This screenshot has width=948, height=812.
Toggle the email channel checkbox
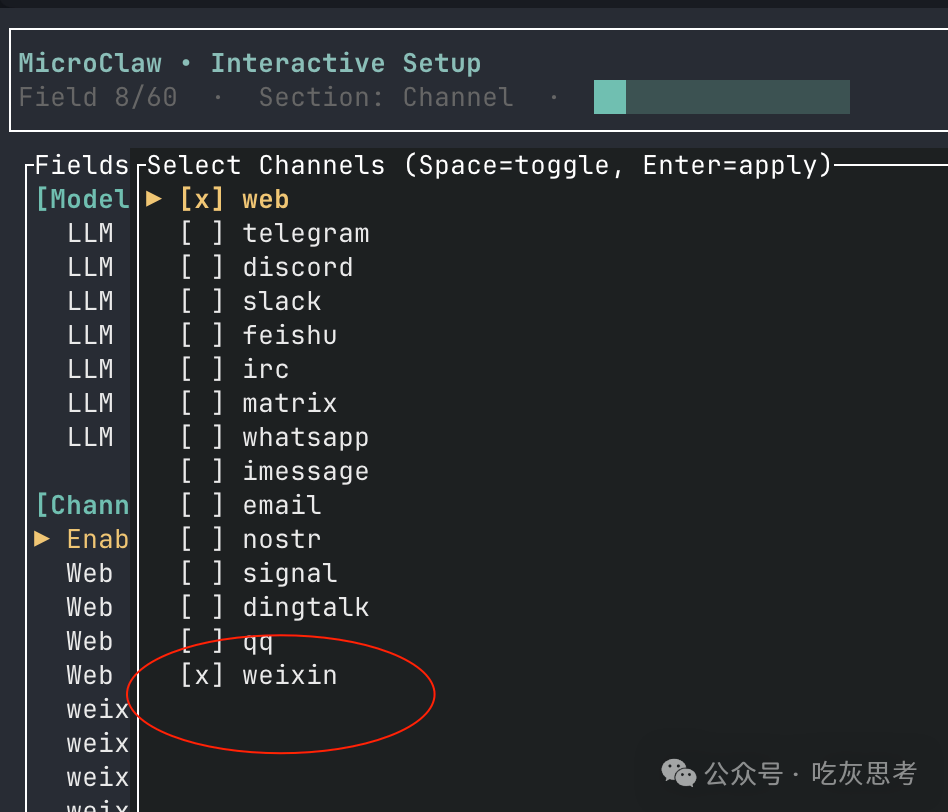pyautogui.click(x=202, y=505)
